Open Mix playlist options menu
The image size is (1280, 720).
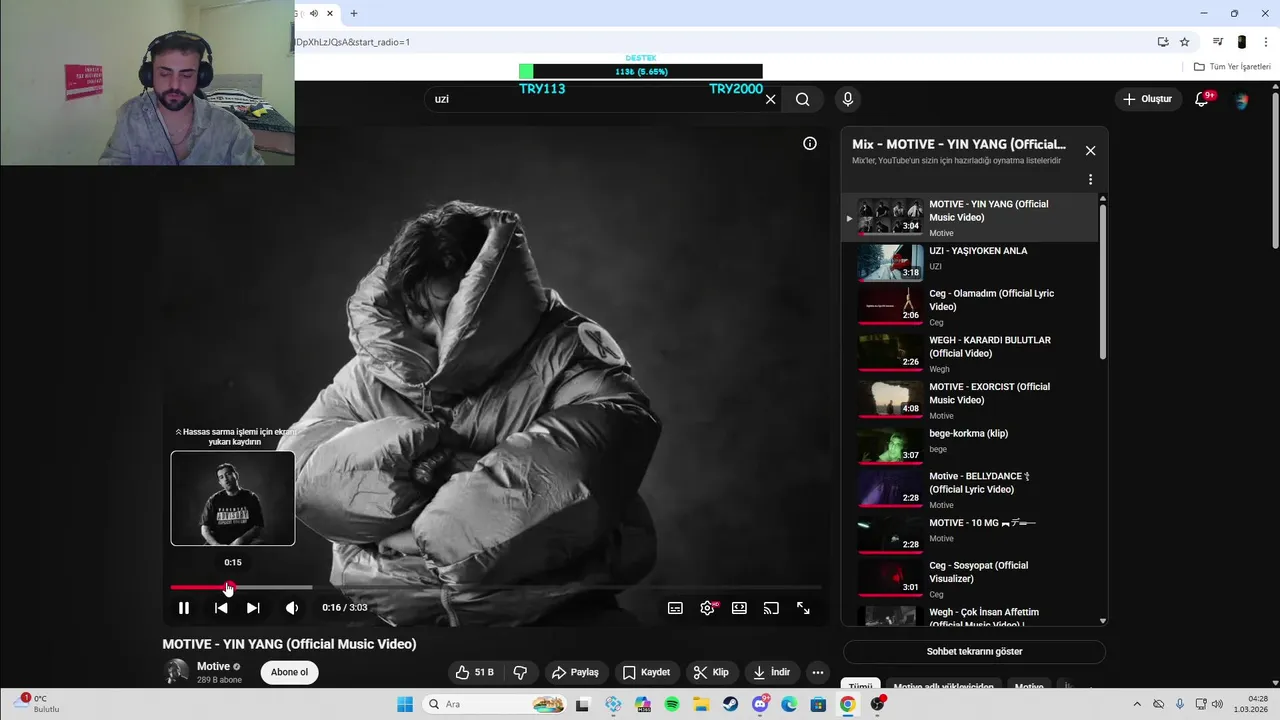point(1090,180)
